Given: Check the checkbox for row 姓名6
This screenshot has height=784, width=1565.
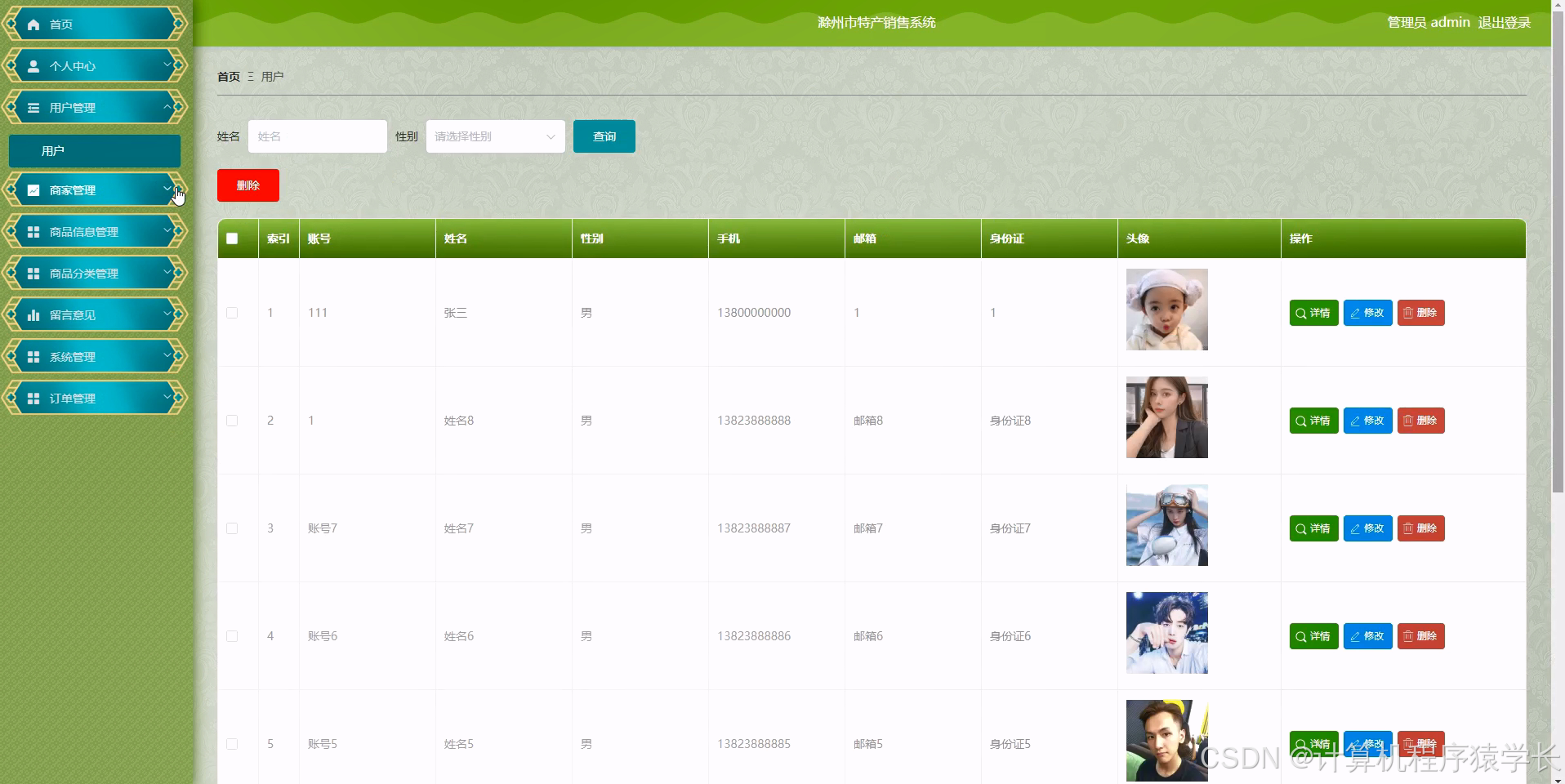Looking at the screenshot, I should click(x=232, y=636).
